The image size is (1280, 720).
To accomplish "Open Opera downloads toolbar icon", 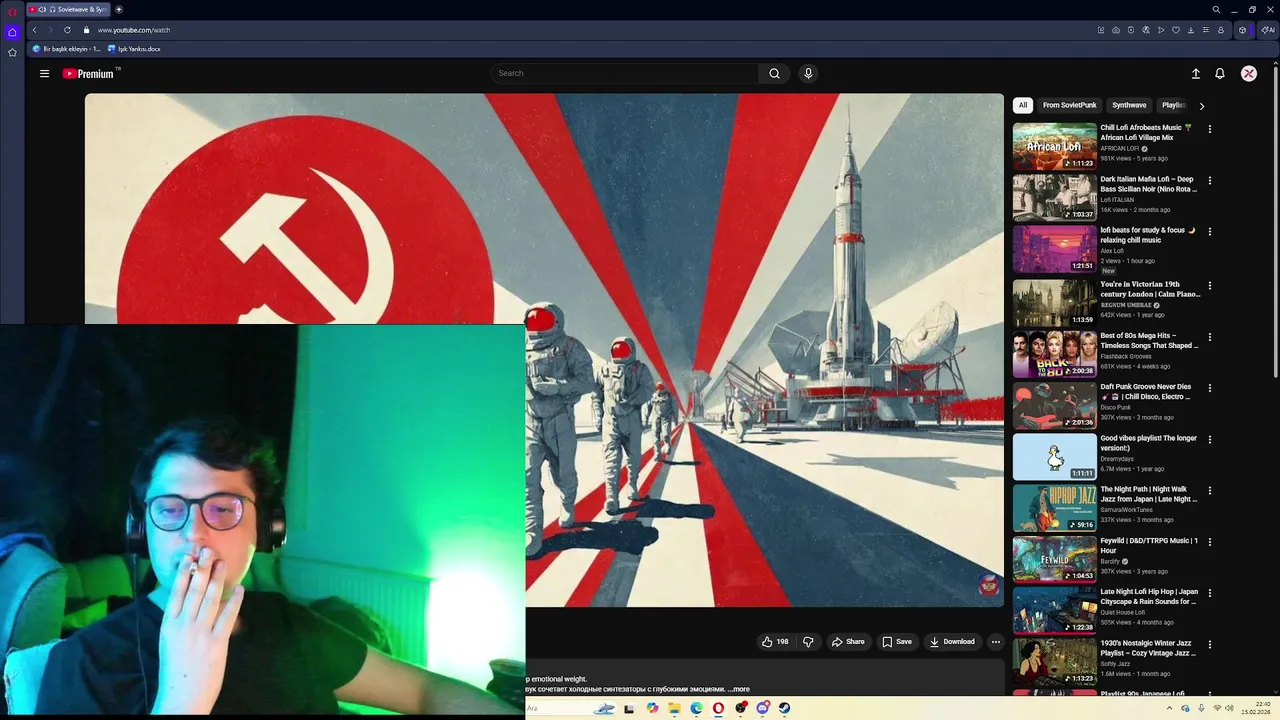I will 1191,30.
